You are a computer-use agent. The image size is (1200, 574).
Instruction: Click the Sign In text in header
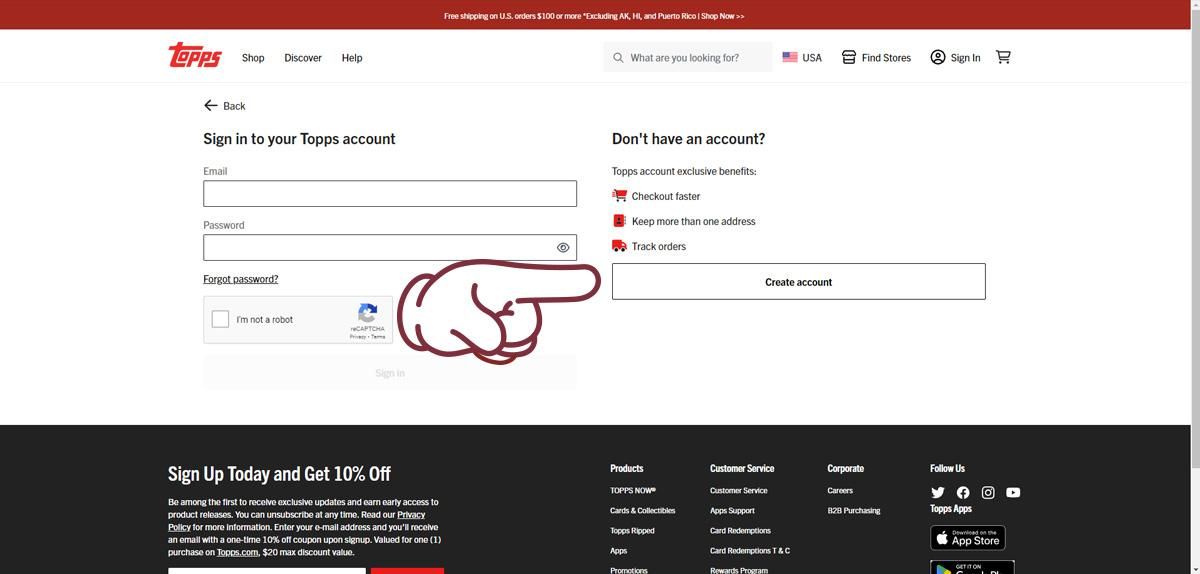[965, 58]
